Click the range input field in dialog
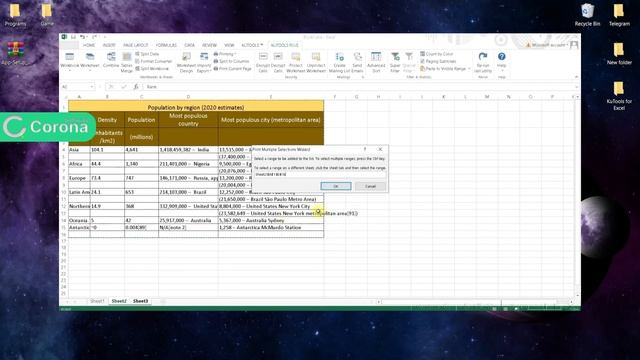The width and height of the screenshot is (640, 360). tap(320, 174)
